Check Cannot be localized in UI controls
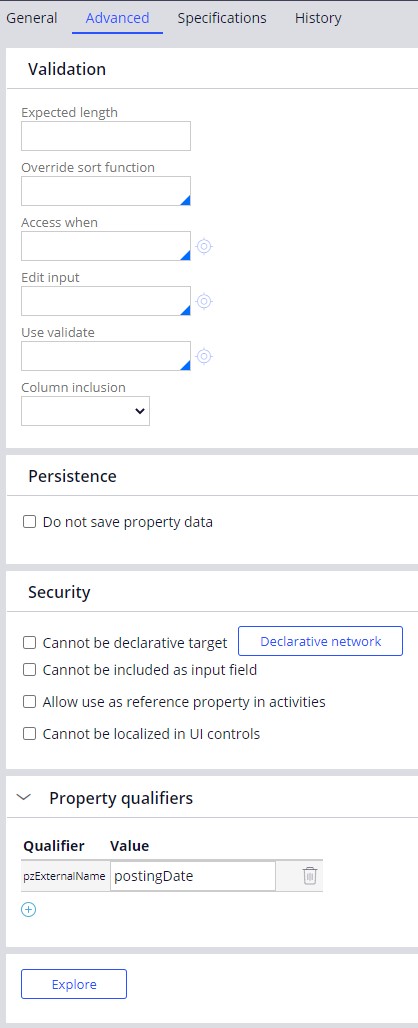The height and width of the screenshot is (1028, 418). (x=29, y=734)
